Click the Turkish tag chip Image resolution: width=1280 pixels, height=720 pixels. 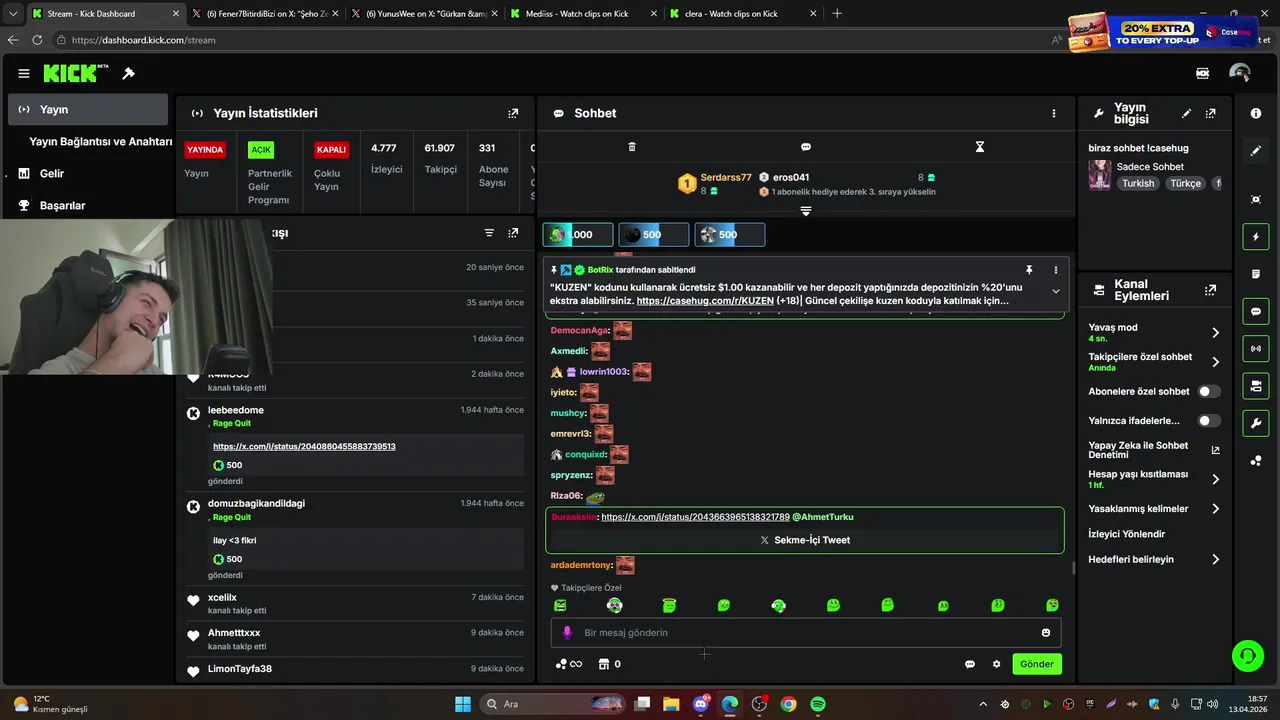[1138, 184]
